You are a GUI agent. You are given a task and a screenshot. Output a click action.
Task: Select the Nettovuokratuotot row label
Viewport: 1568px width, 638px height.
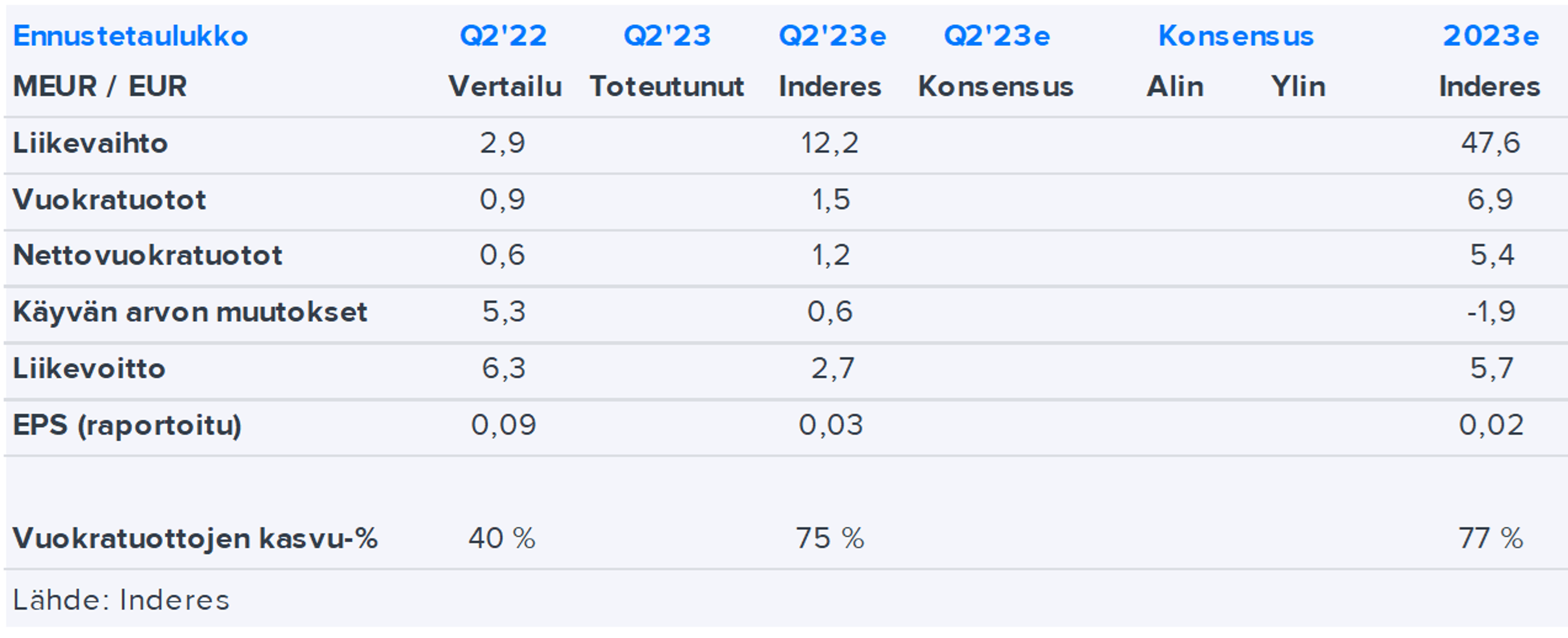coord(147,255)
